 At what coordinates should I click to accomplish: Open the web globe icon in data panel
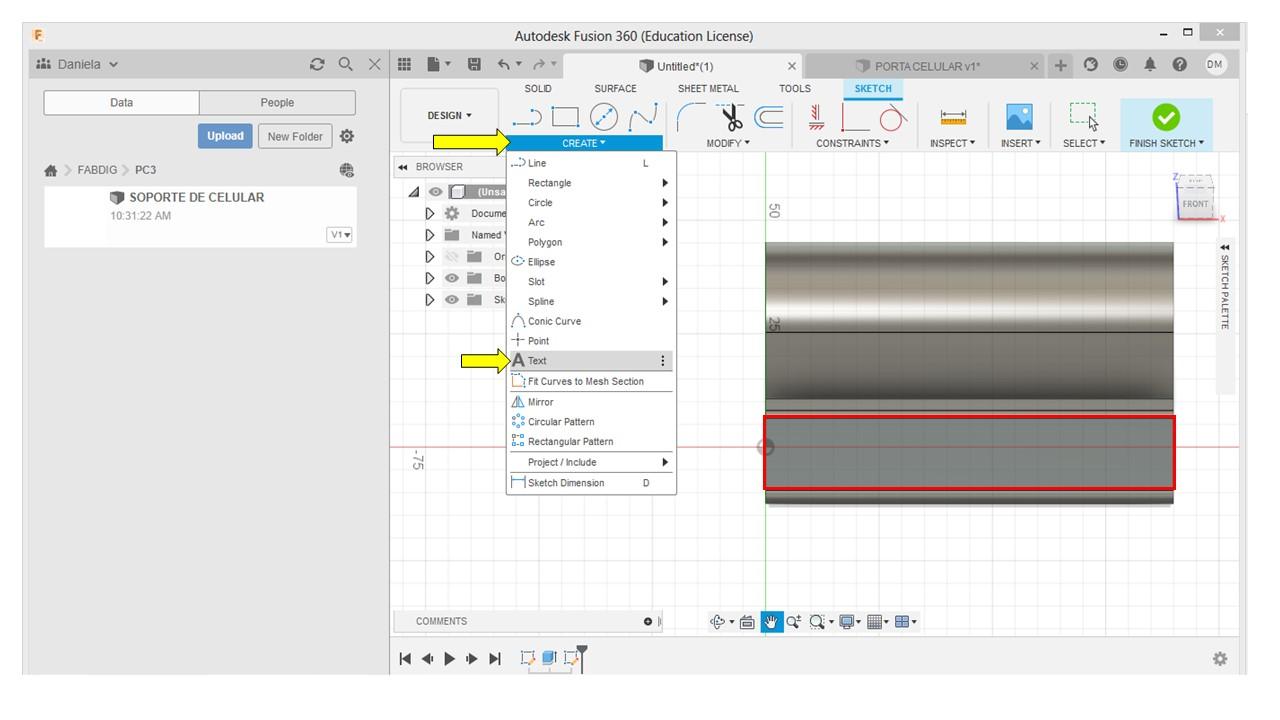click(x=347, y=171)
